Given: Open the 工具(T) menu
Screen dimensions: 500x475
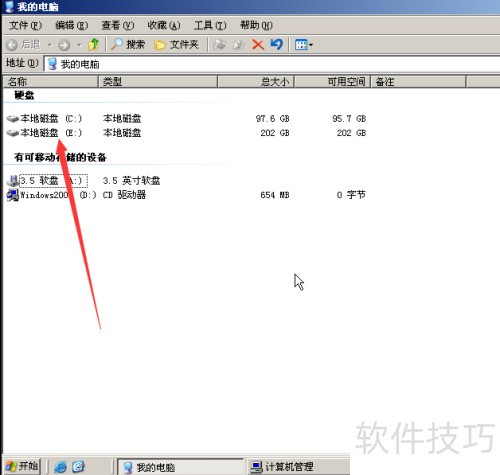Looking at the screenshot, I should [210, 25].
